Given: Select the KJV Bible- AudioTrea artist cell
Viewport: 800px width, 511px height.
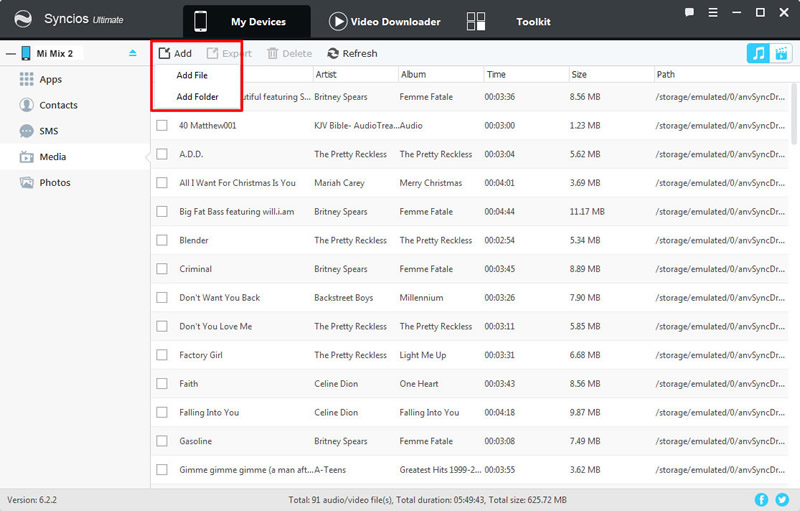Looking at the screenshot, I should point(356,125).
